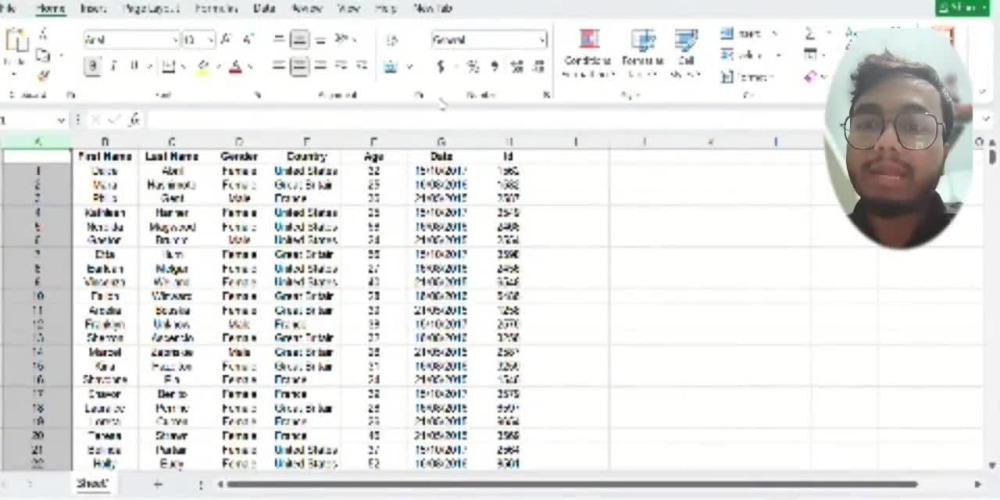Increase font size with the larger A
Viewport: 1000px width, 500px height.
(x=226, y=40)
